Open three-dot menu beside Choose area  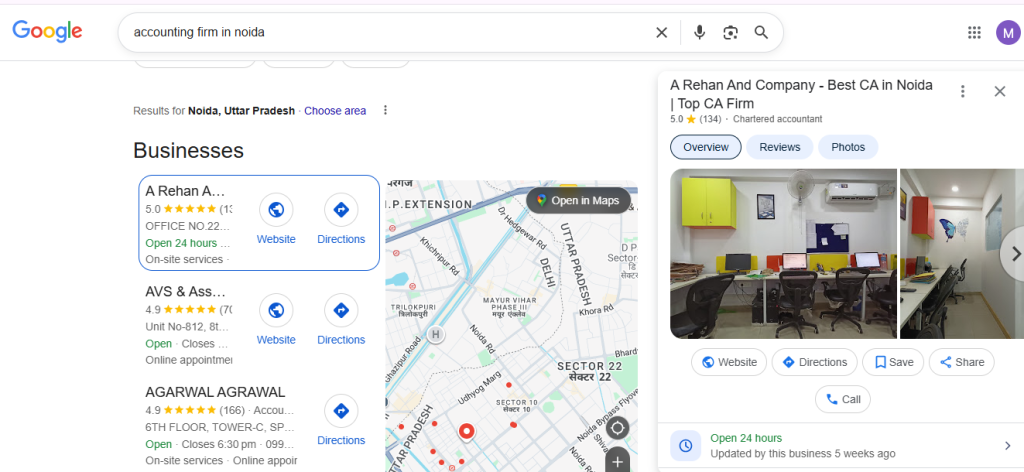[385, 110]
